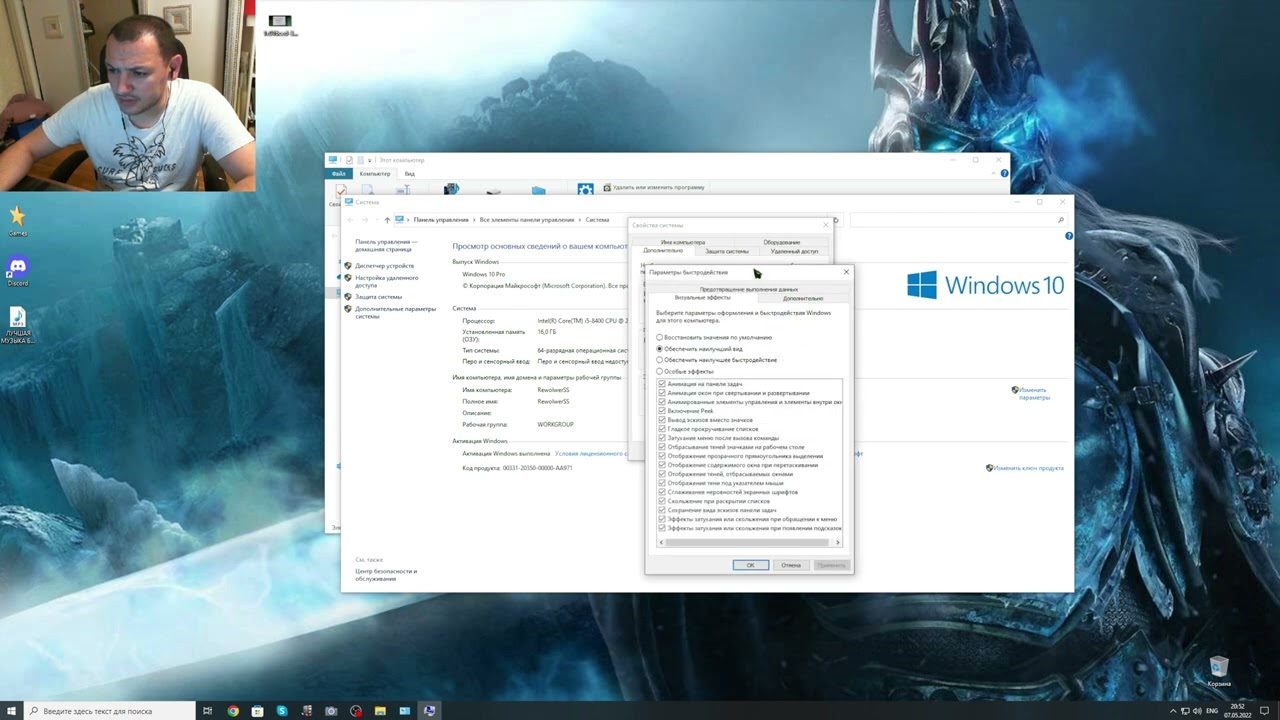1280x720 pixels.
Task: Open Chrome from the taskbar
Action: pyautogui.click(x=233, y=711)
